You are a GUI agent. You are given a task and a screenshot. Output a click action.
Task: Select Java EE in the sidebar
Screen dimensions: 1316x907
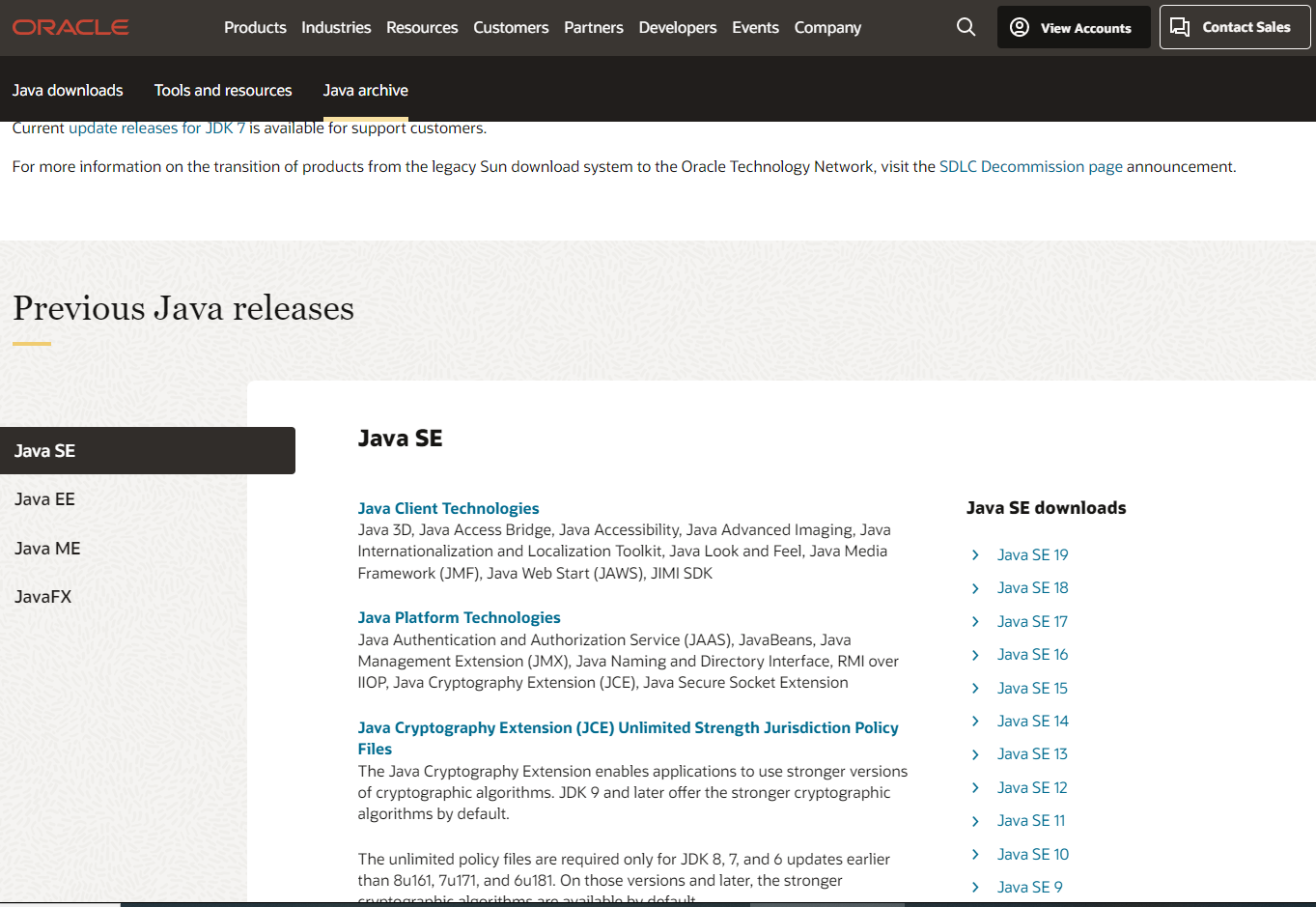pos(44,499)
